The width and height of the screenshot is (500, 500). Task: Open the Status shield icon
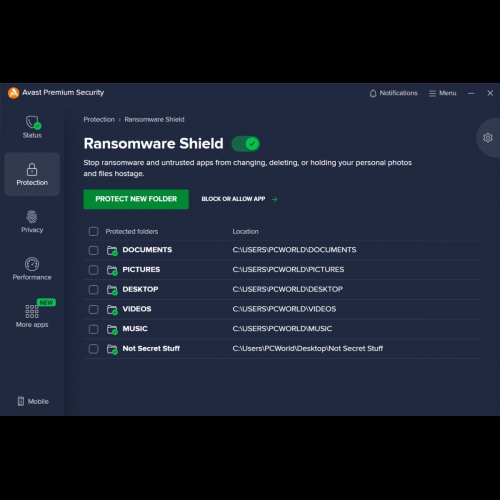(32, 123)
